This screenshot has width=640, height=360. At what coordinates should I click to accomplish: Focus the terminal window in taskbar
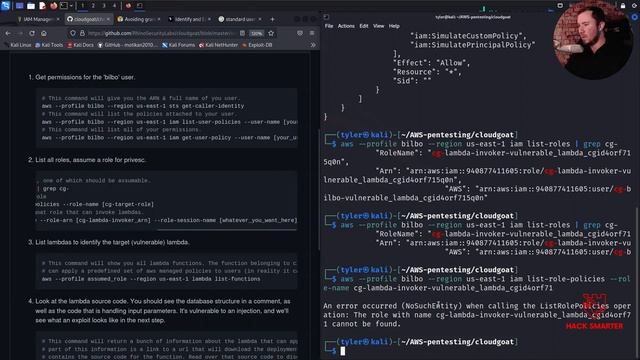140,6
